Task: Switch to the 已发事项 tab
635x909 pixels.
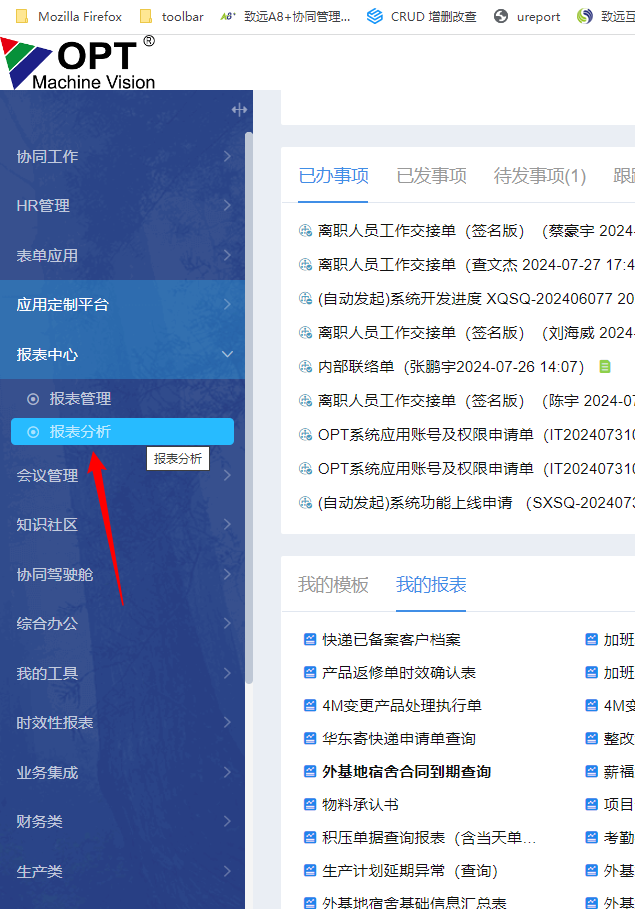Action: (431, 176)
